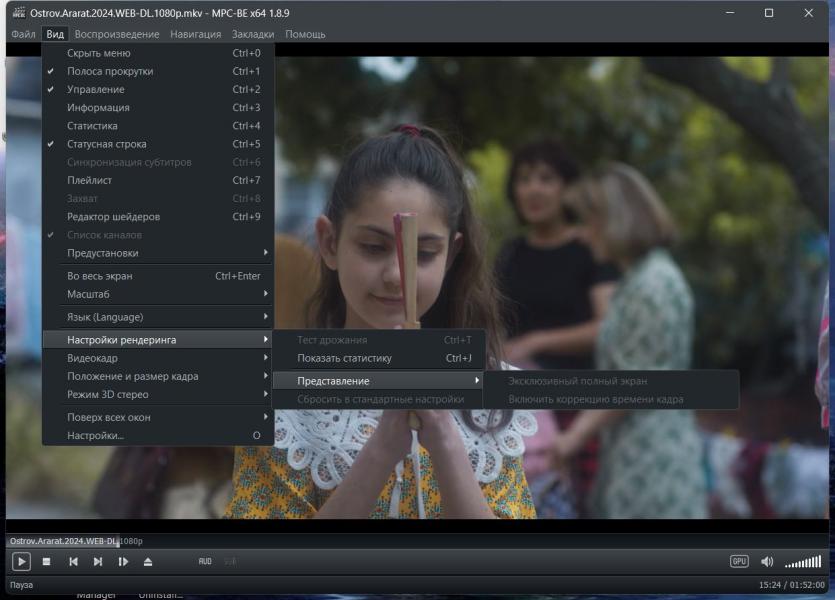Uncheck 'Управление' in the Вид menu
The image size is (835, 600).
click(96, 89)
